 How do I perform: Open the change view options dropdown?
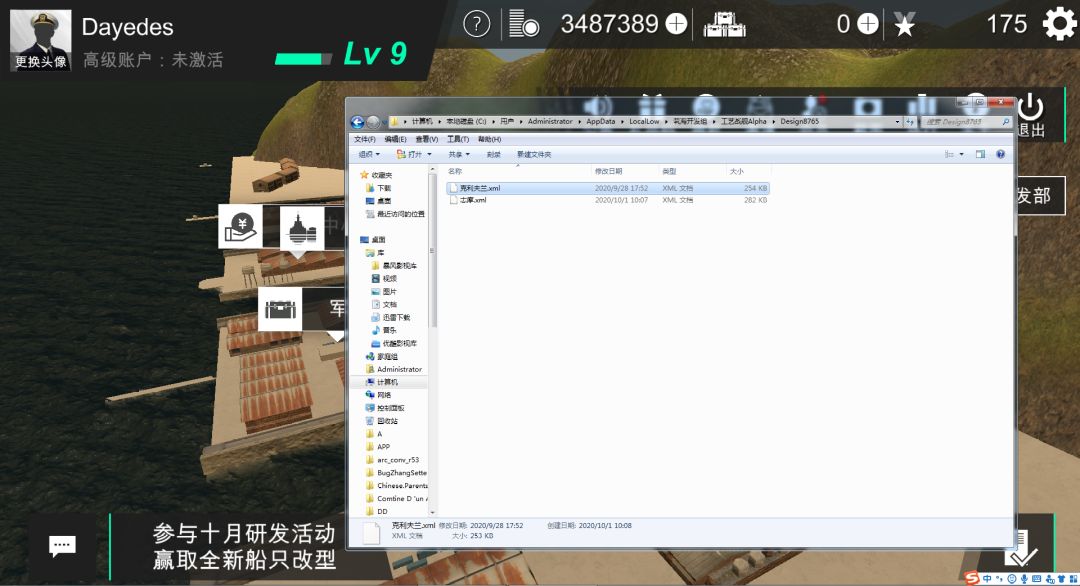click(962, 154)
